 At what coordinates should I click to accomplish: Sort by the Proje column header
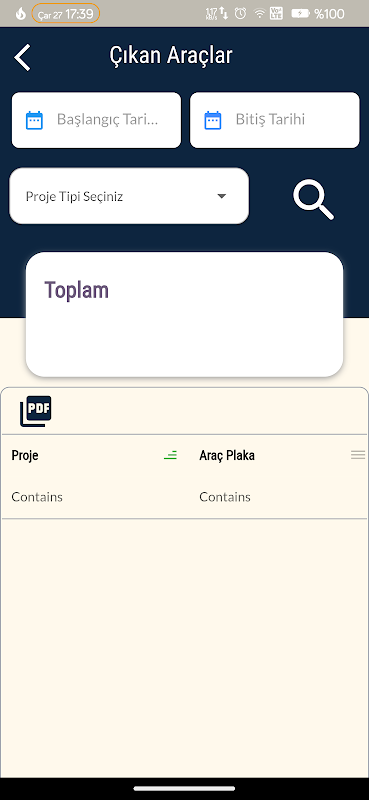click(25, 455)
